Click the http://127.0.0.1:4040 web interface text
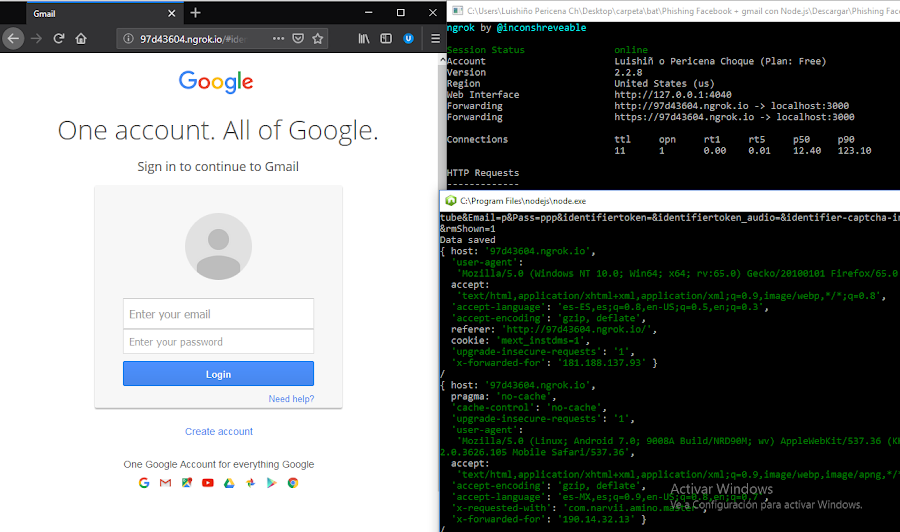Image resolution: width=900 pixels, height=532 pixels. tap(673, 95)
